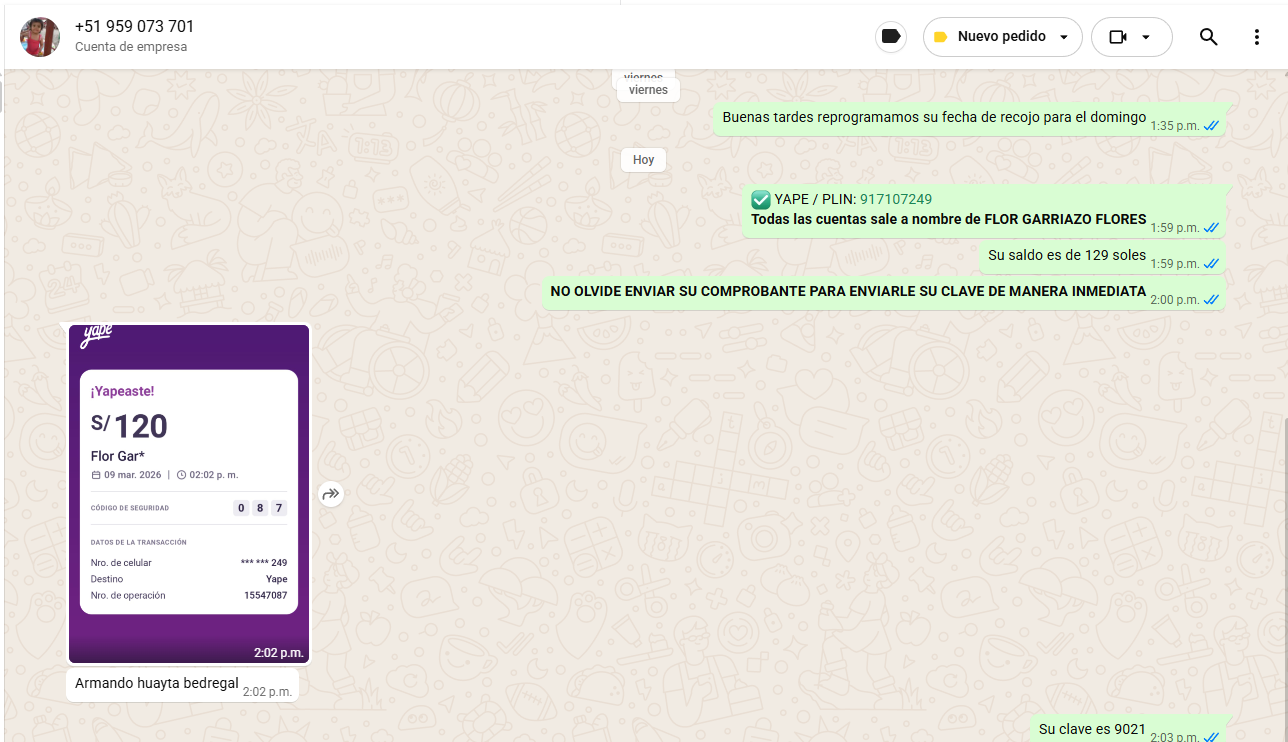Click the black label tag icon

pos(891,37)
